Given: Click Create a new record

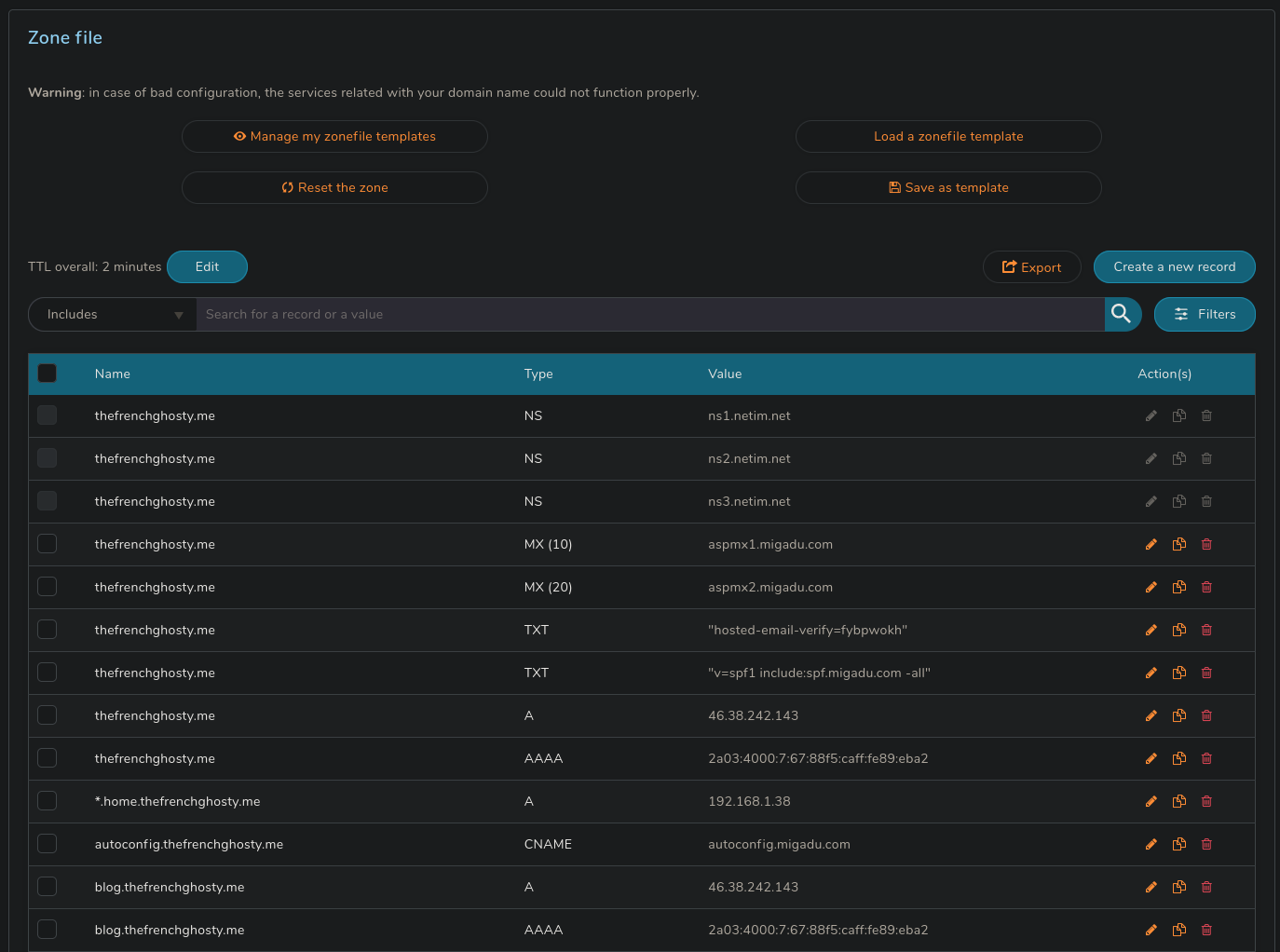Looking at the screenshot, I should [1175, 267].
